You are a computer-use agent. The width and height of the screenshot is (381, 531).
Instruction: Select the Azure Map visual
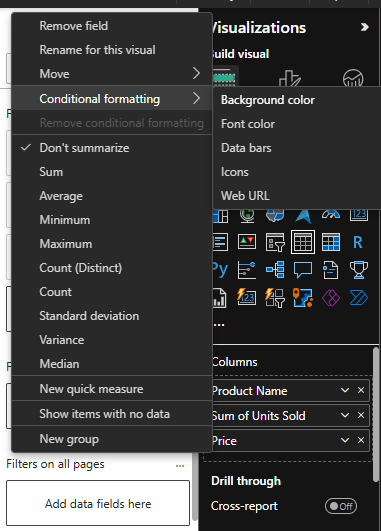click(x=303, y=216)
